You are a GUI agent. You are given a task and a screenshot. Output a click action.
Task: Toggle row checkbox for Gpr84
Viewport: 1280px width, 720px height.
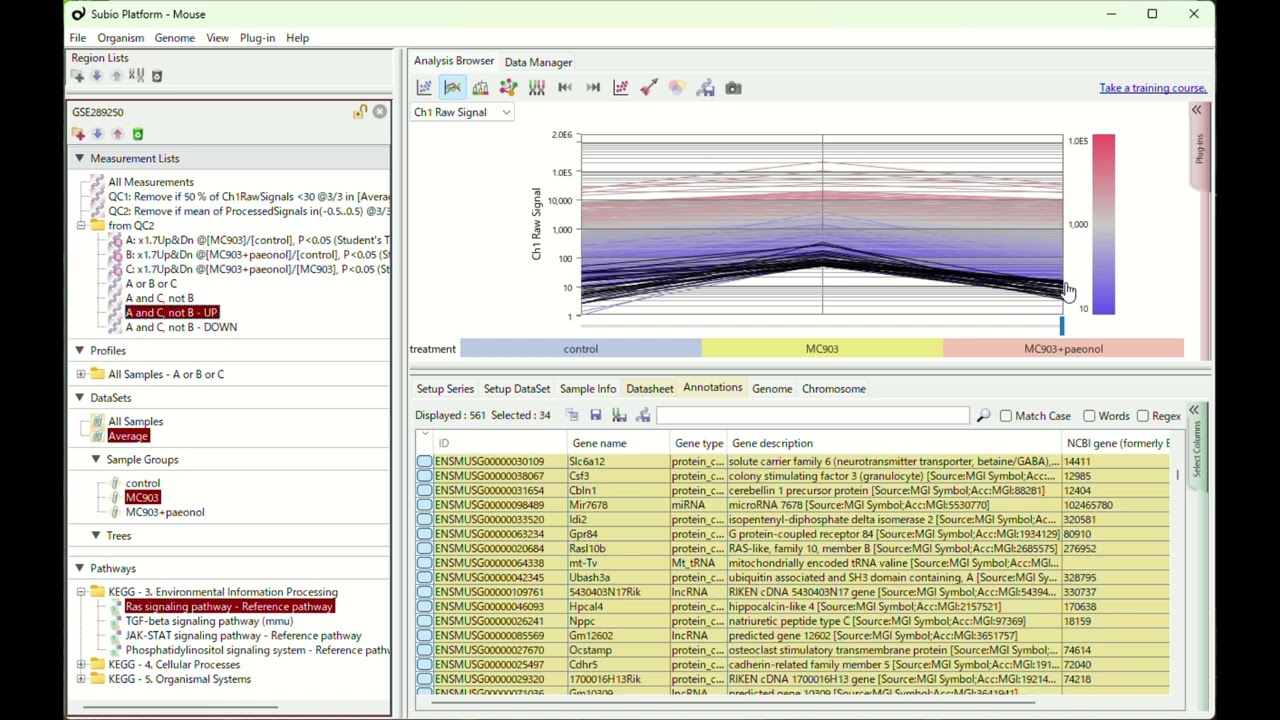(425, 534)
